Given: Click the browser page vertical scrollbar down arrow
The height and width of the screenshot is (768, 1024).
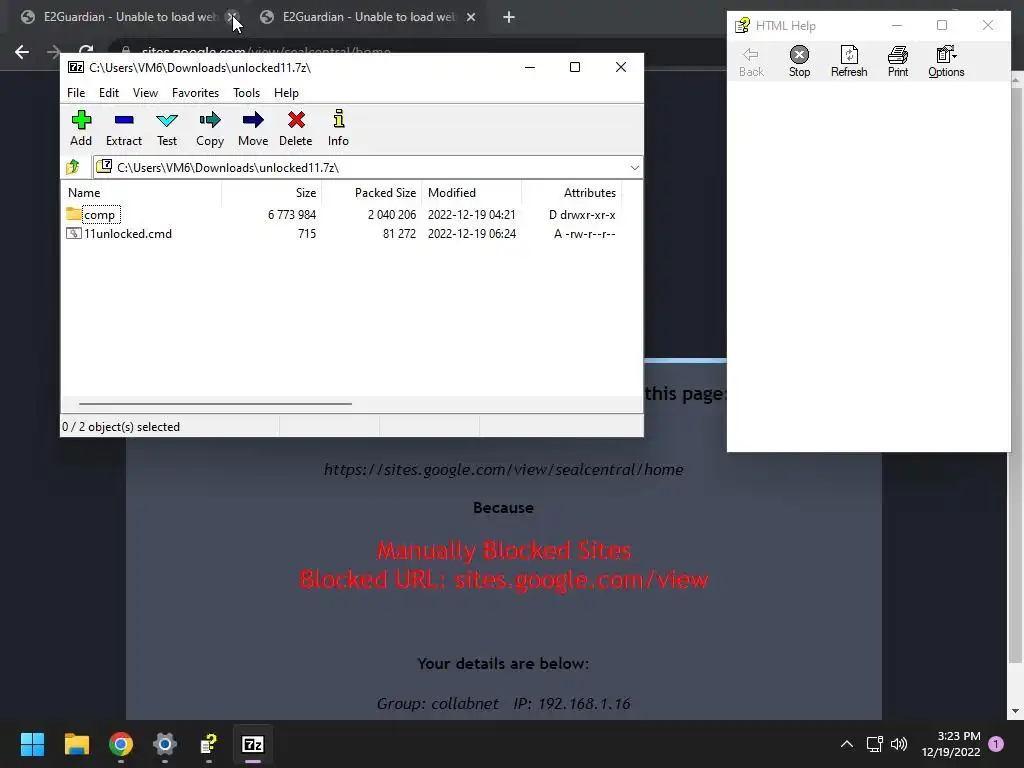Looking at the screenshot, I should click(x=1015, y=711).
